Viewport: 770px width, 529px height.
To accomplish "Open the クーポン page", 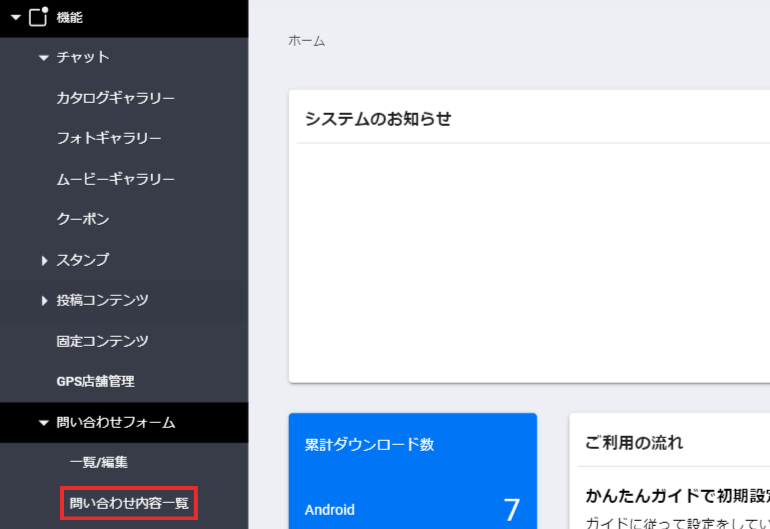I will [83, 219].
